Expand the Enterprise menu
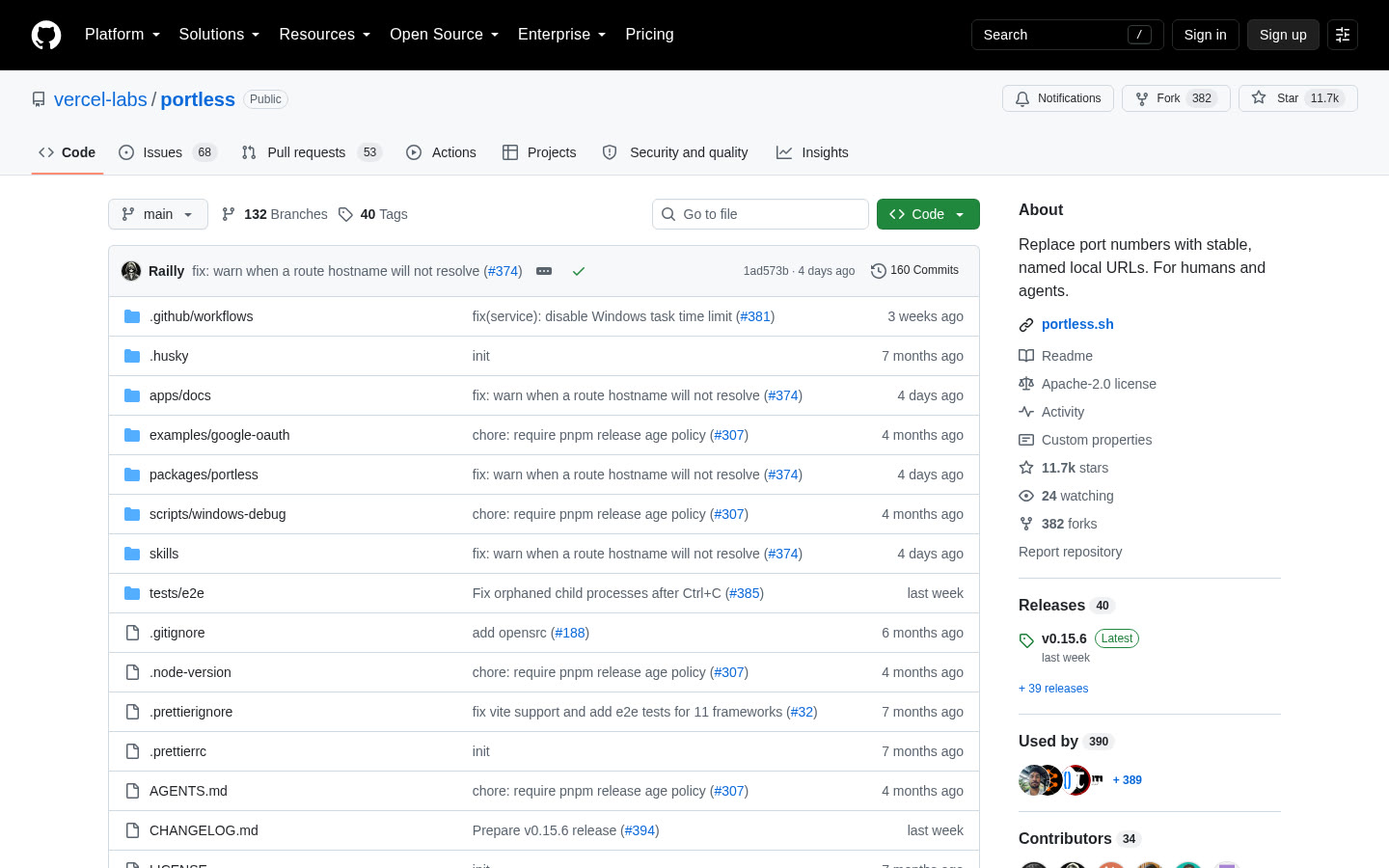Viewport: 1389px width, 868px height. click(x=561, y=35)
